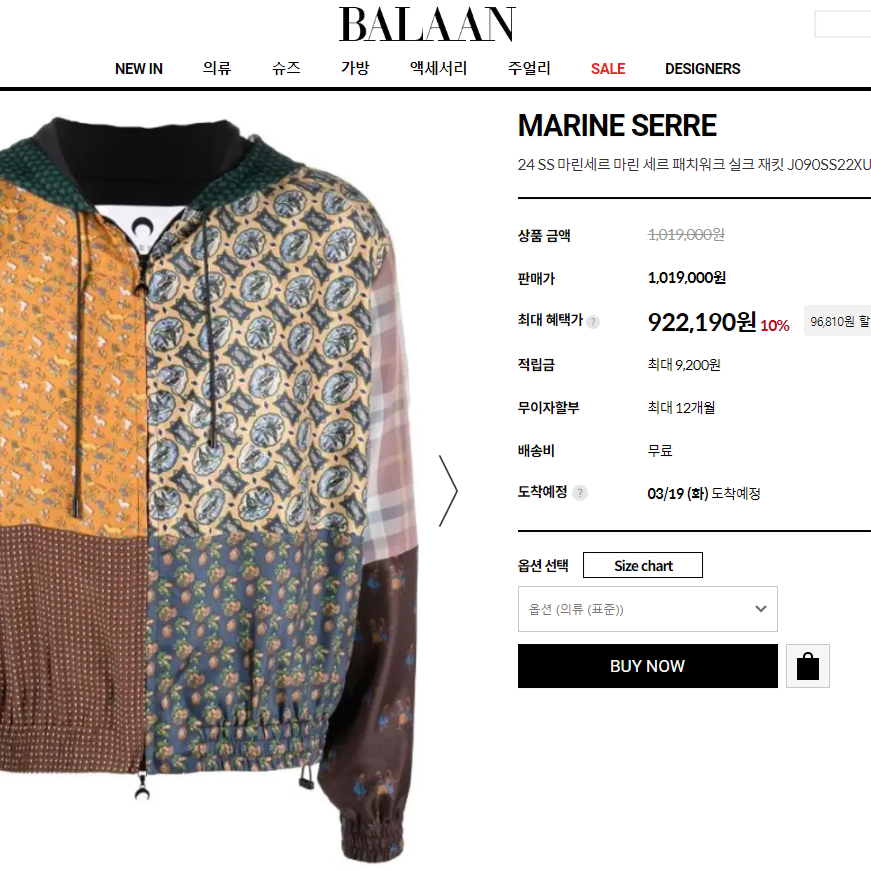
Task: Open the 주얼리 category menu
Action: point(529,68)
